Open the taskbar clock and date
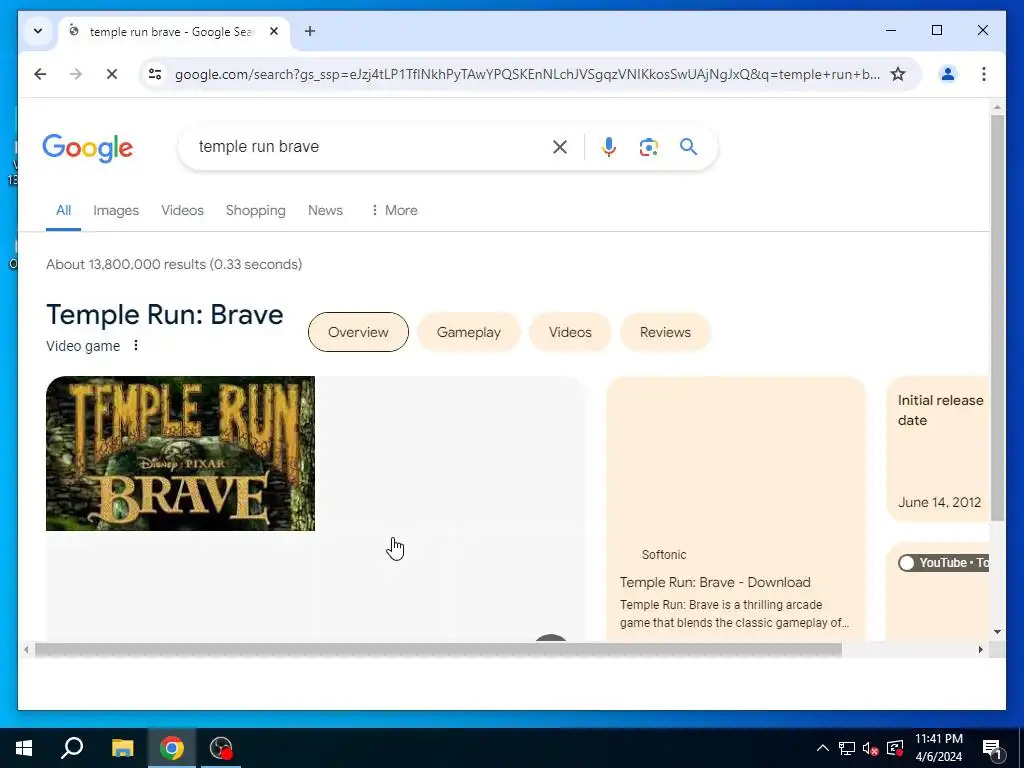 938,748
